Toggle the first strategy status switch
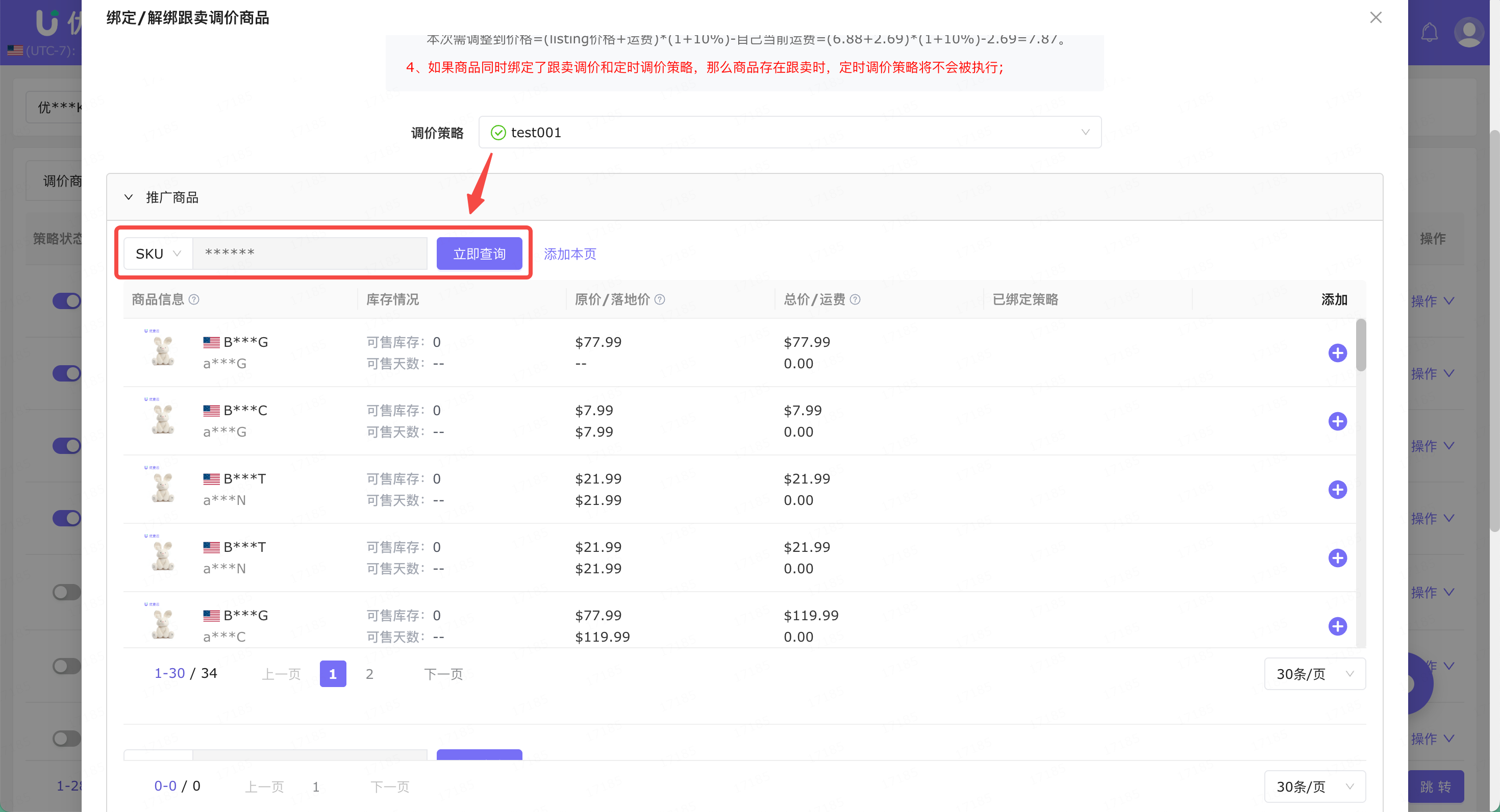1500x812 pixels. click(x=66, y=301)
